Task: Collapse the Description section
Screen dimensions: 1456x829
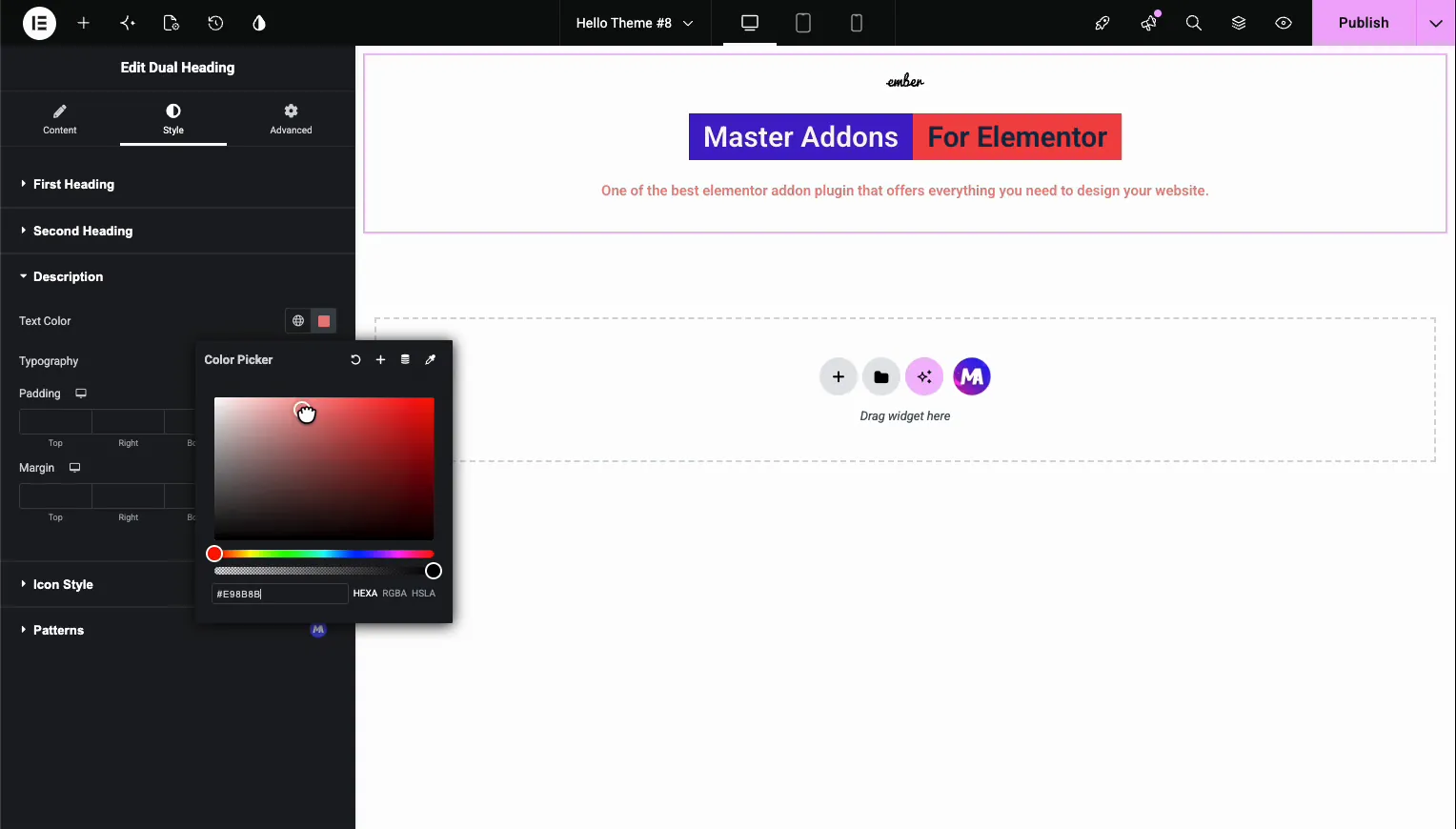Action: (177, 276)
